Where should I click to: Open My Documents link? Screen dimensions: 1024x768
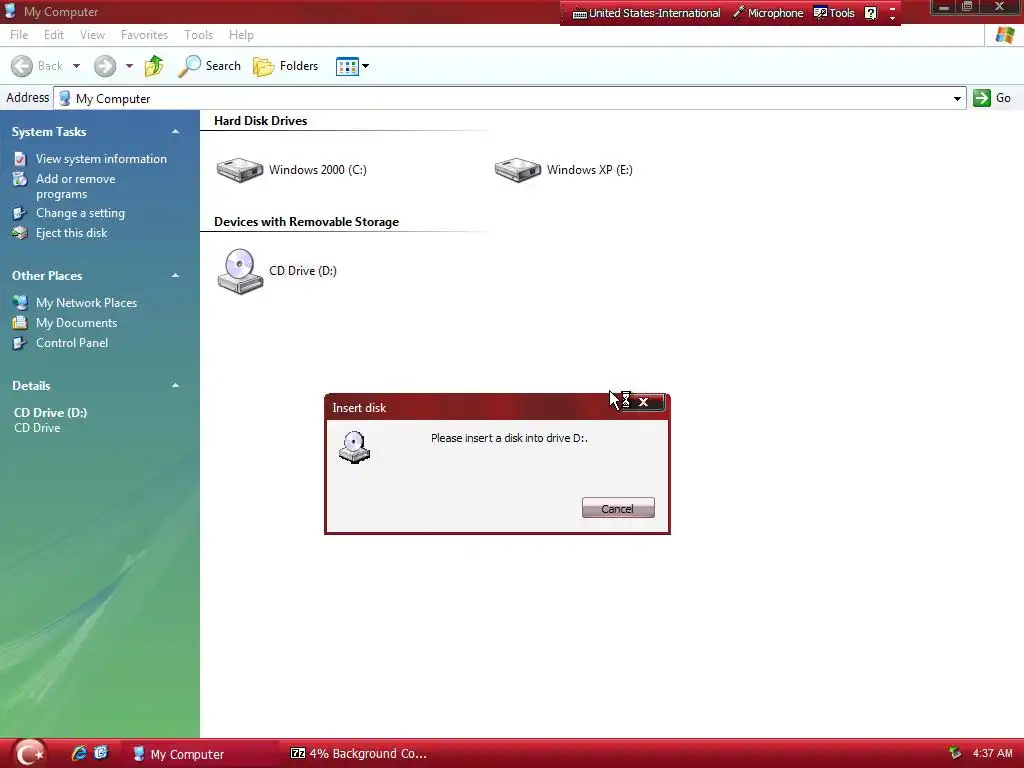pos(76,323)
